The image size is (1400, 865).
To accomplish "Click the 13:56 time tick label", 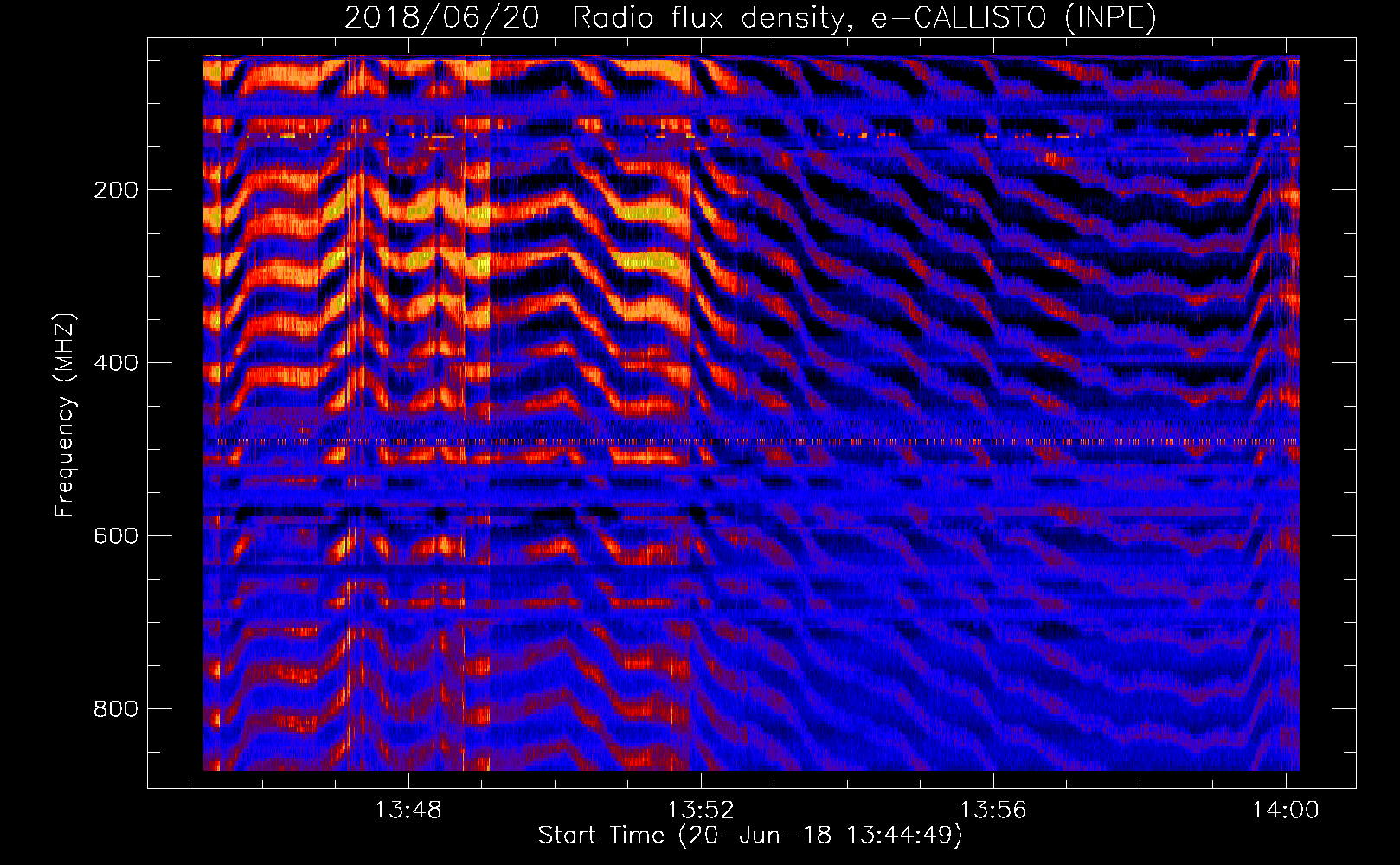I will pyautogui.click(x=992, y=811).
